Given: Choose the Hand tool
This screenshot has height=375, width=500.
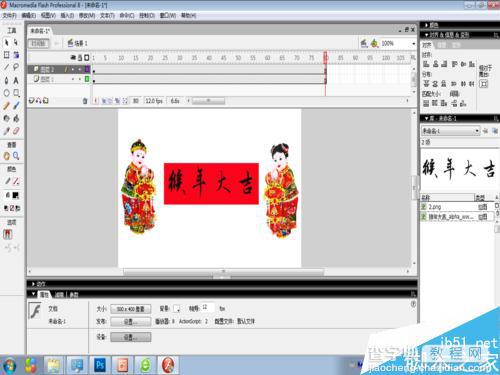Looking at the screenshot, I should (6, 156).
